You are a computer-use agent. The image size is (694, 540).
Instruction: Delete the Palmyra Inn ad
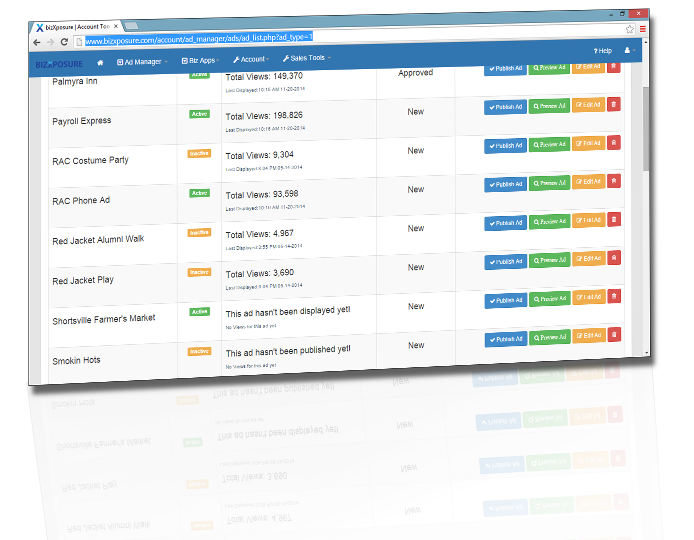click(x=613, y=66)
